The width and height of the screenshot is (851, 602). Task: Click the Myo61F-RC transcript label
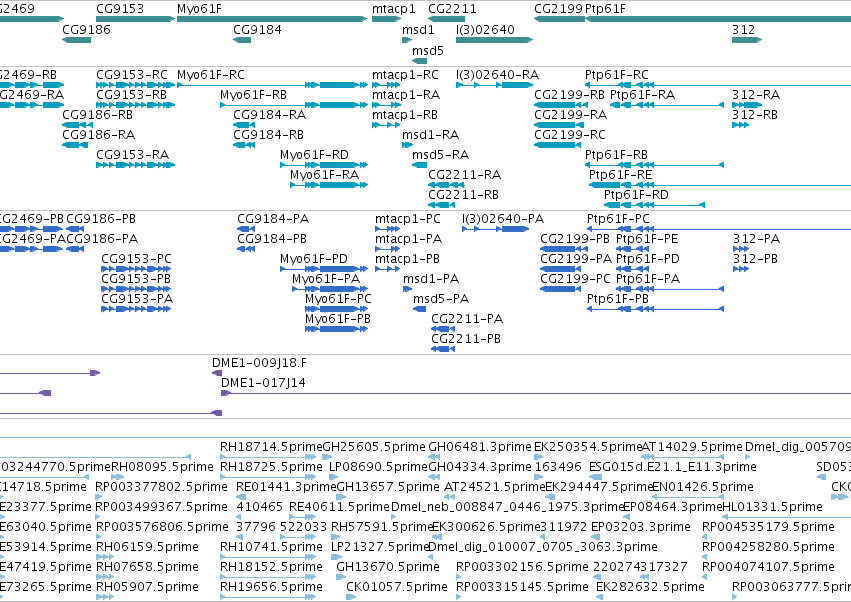point(211,74)
